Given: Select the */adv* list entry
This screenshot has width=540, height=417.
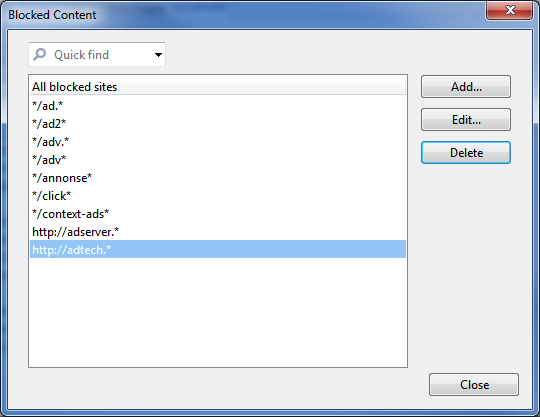Looking at the screenshot, I should [218, 159].
